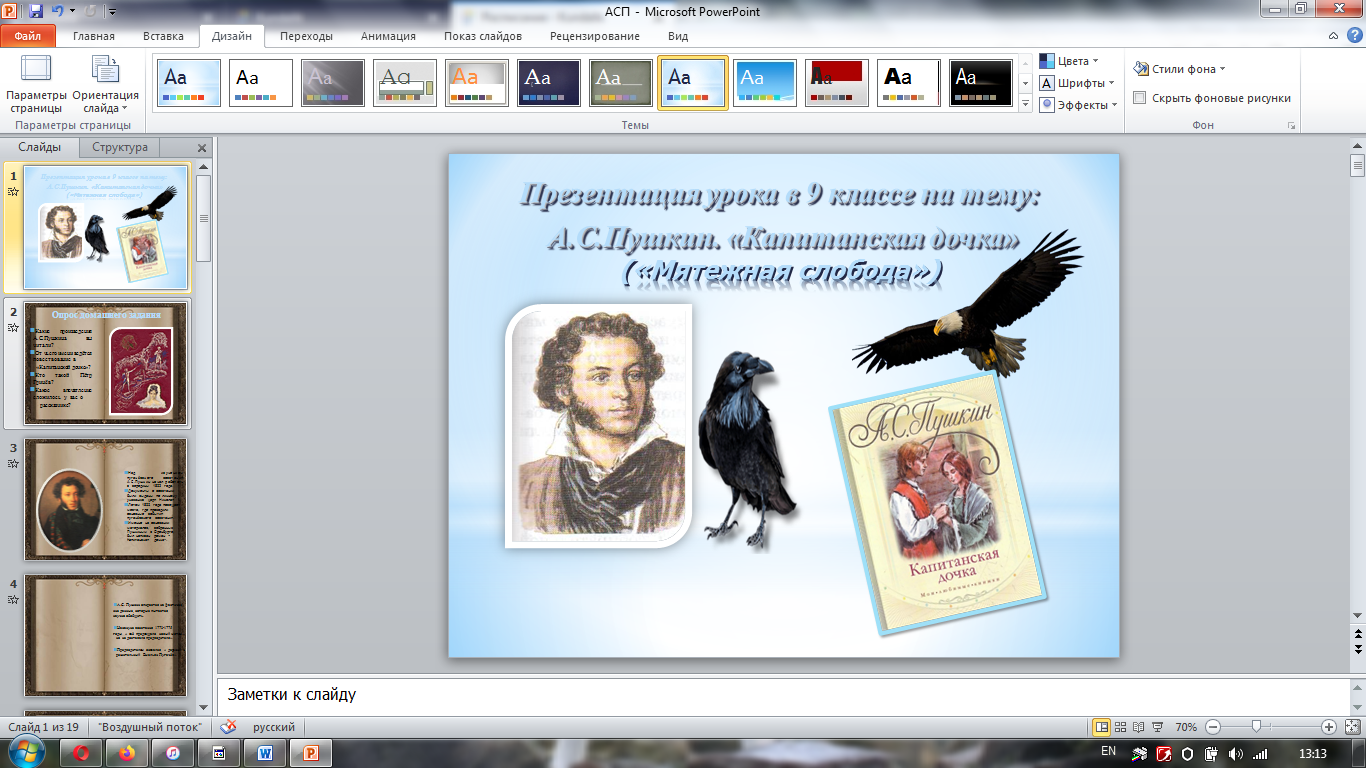Apply the grey gradient theme thumbnail
This screenshot has width=1366, height=768.
tap(333, 83)
